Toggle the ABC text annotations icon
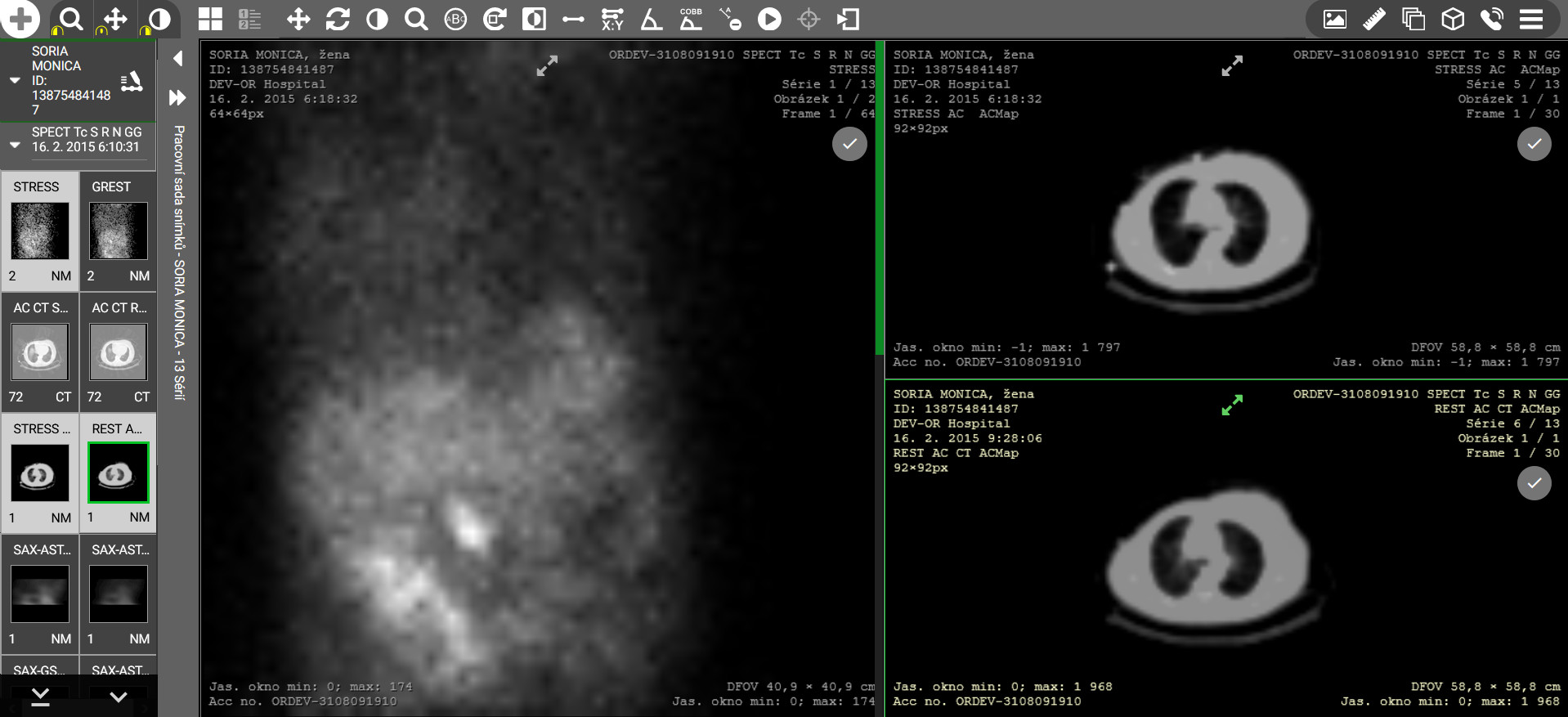Viewport: 1568px width, 717px height. point(455,19)
